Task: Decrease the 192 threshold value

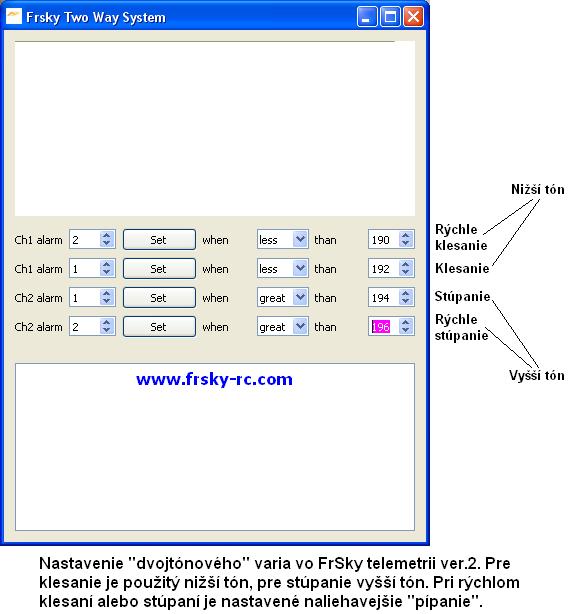Action: (x=405, y=273)
